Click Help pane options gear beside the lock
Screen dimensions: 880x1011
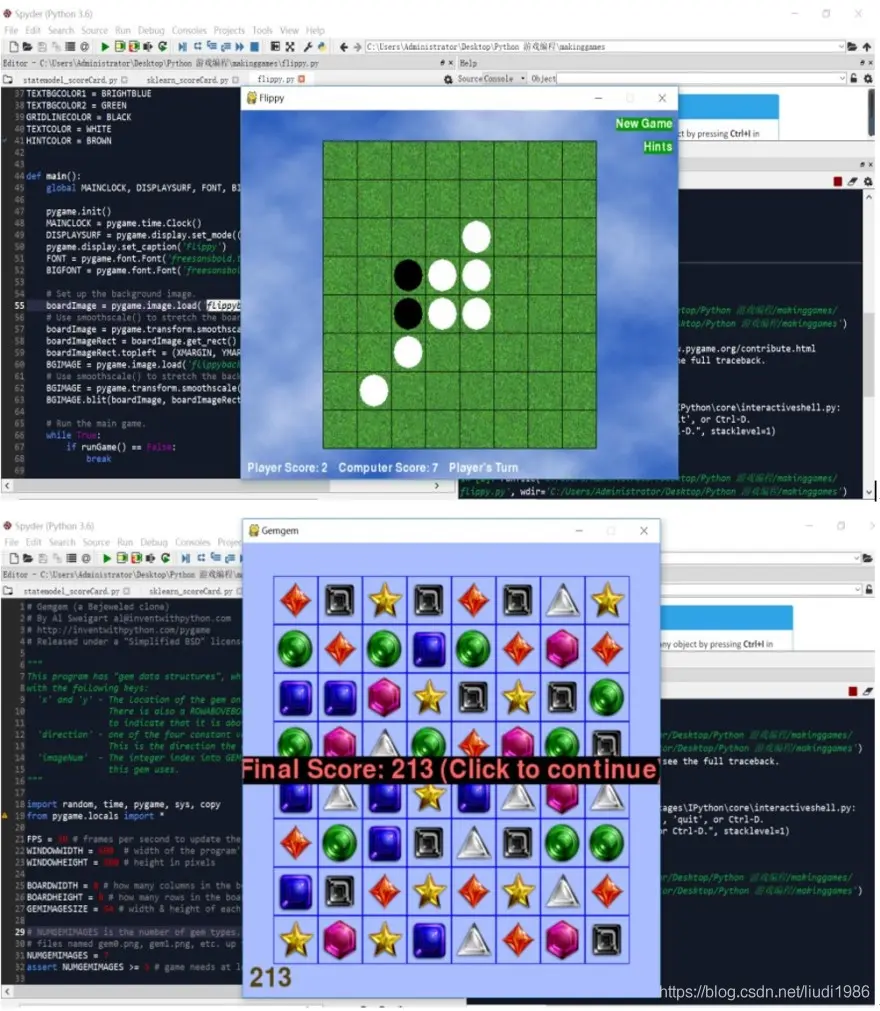[868, 79]
